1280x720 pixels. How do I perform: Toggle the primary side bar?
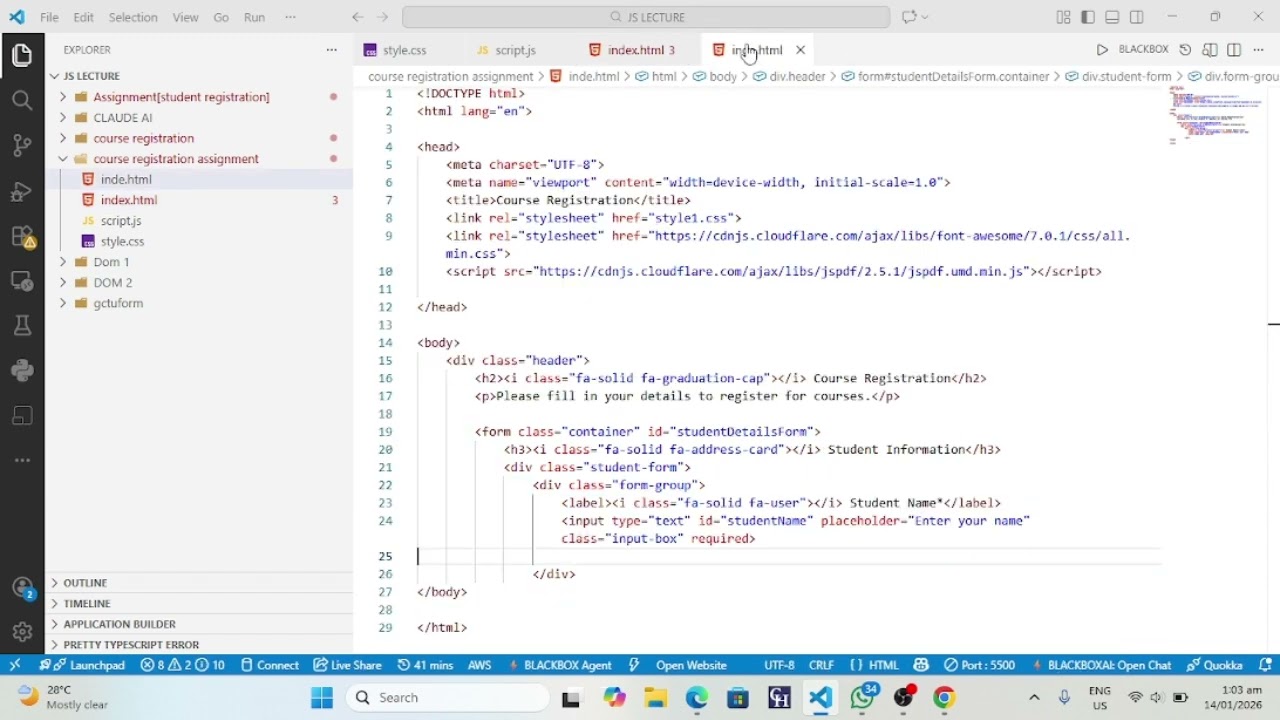click(x=1088, y=17)
